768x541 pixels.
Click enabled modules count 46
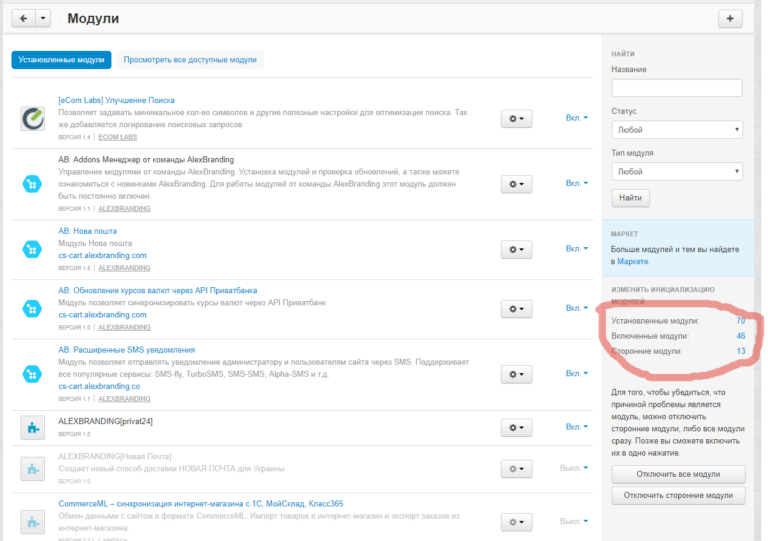(741, 336)
